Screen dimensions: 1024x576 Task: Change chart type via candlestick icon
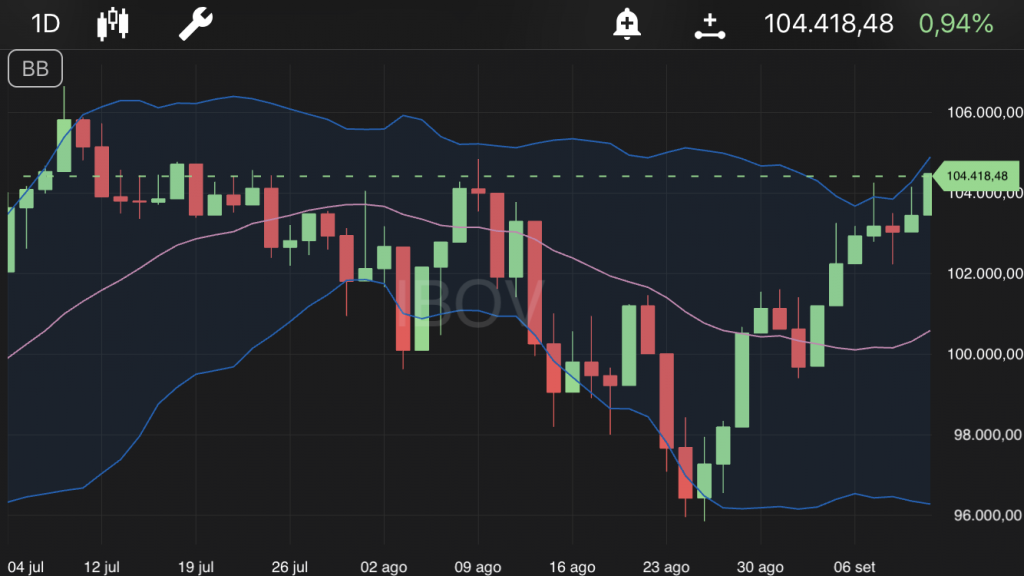[113, 24]
